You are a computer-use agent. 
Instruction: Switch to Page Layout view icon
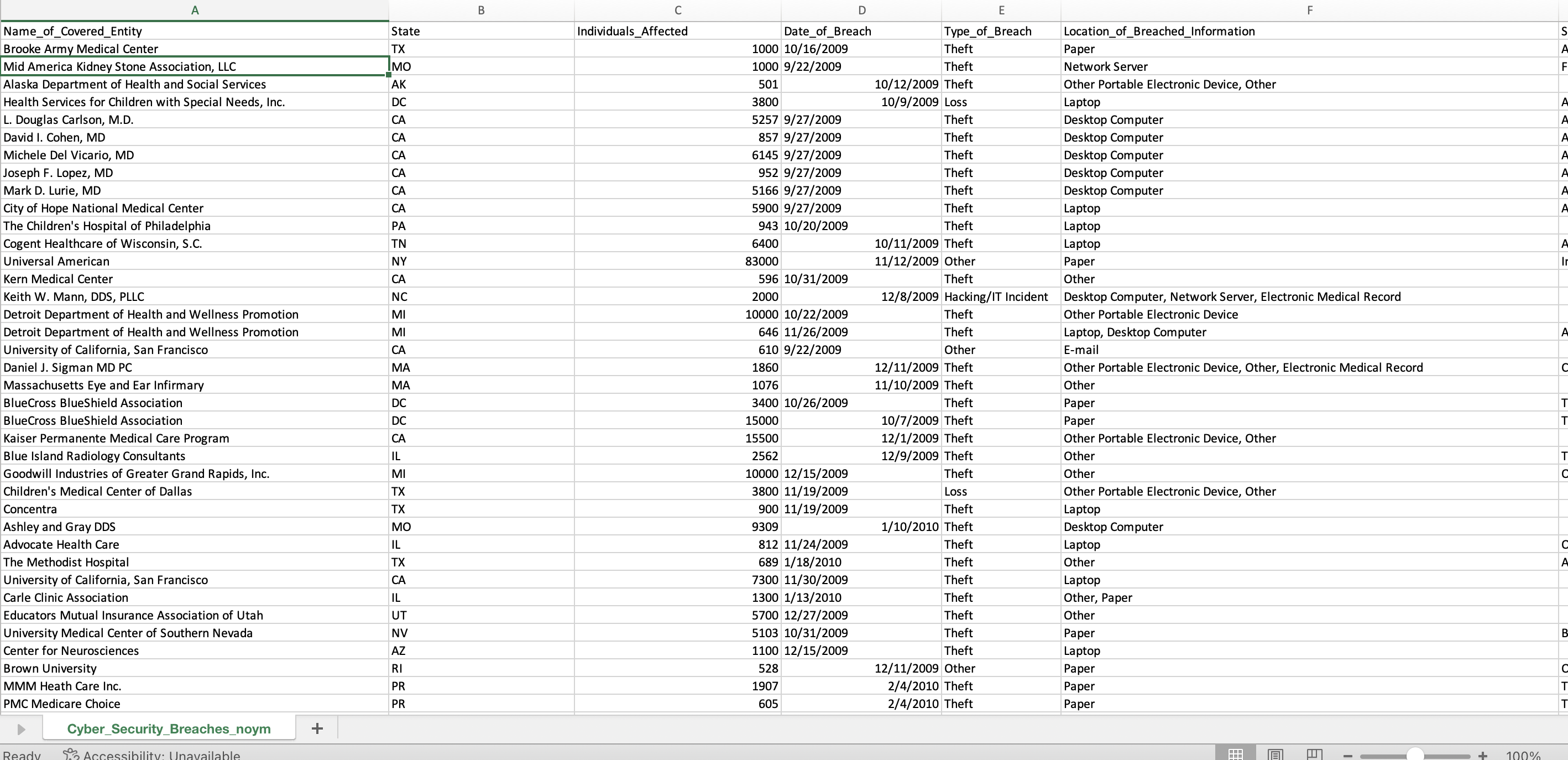coord(1275,754)
